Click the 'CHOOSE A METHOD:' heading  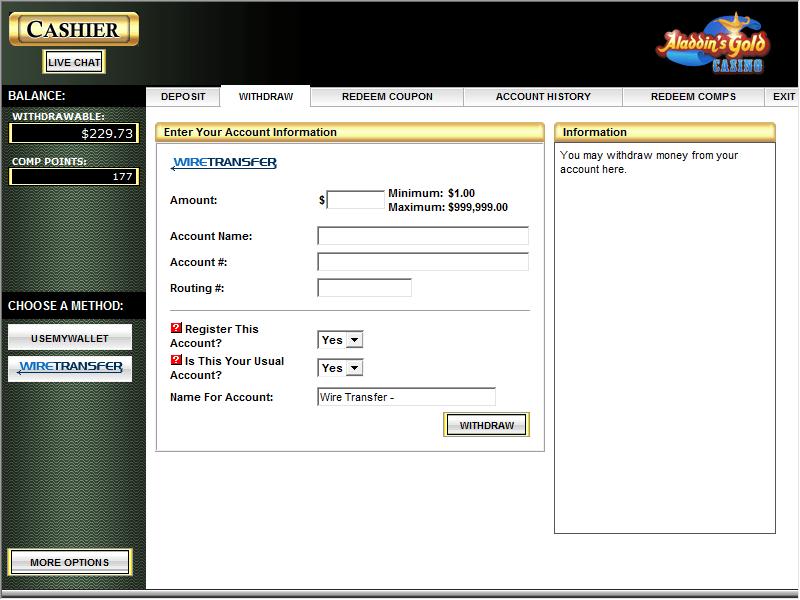(x=65, y=306)
